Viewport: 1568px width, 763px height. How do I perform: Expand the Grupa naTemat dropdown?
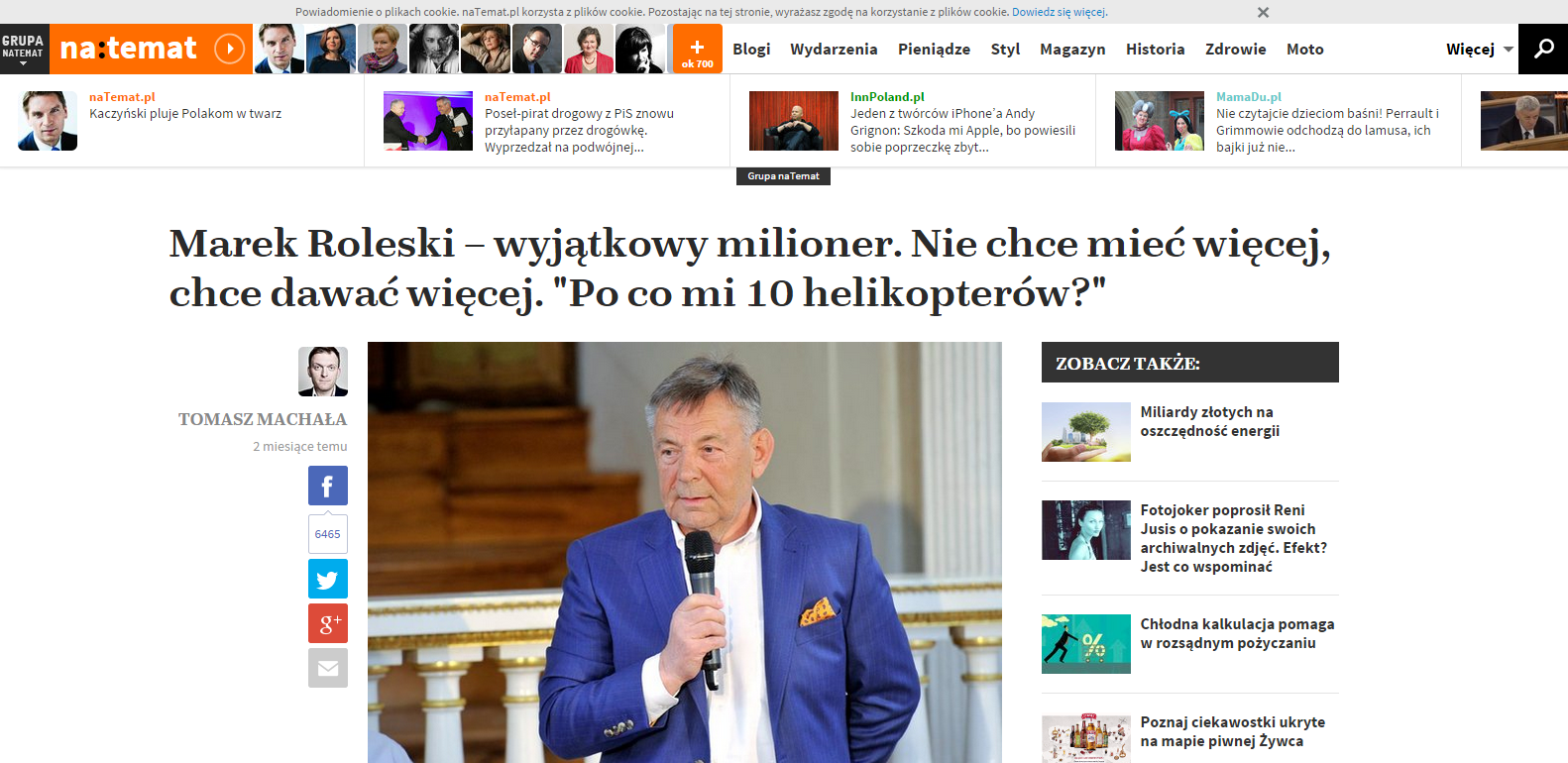(24, 49)
